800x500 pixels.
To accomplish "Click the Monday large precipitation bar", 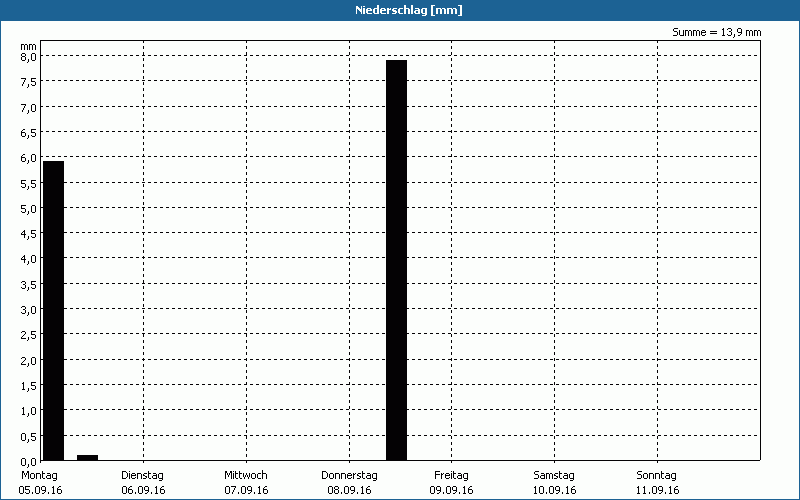I will 54,311.
